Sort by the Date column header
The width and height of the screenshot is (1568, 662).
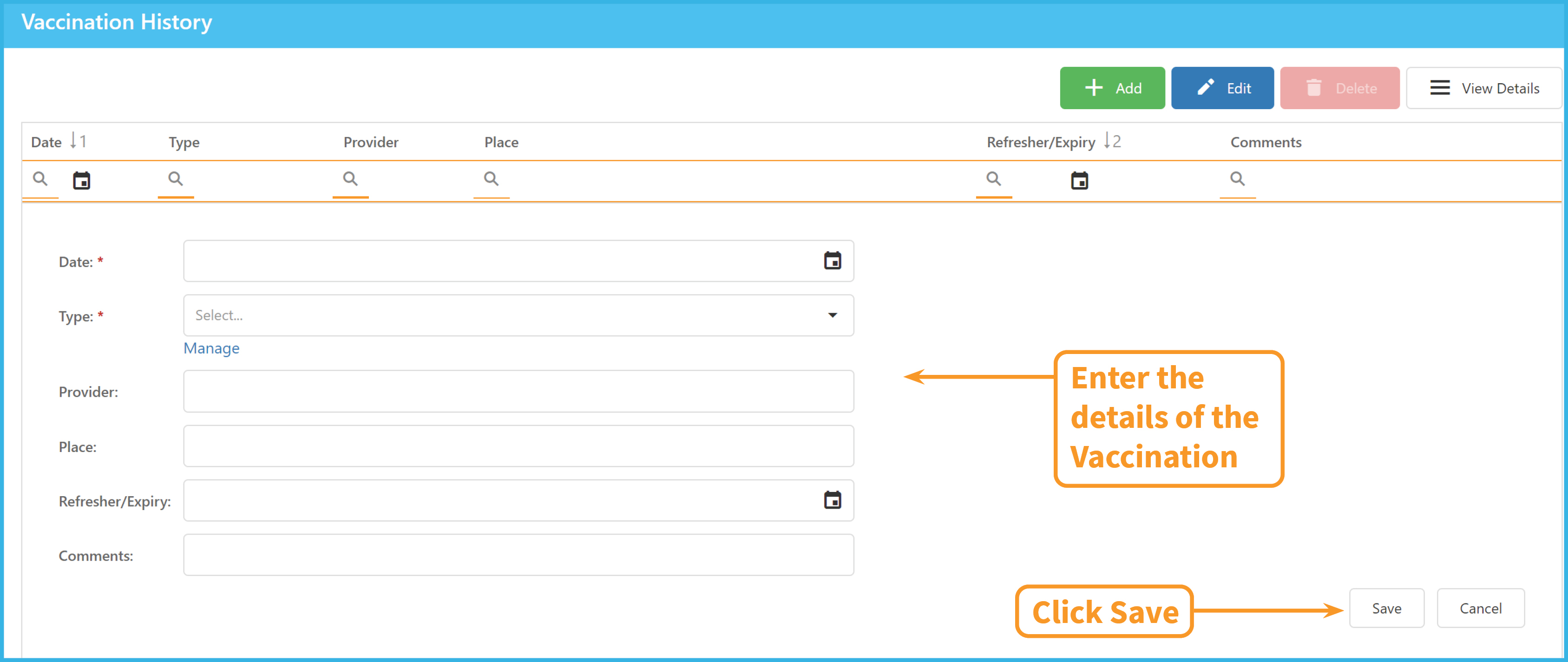click(46, 142)
